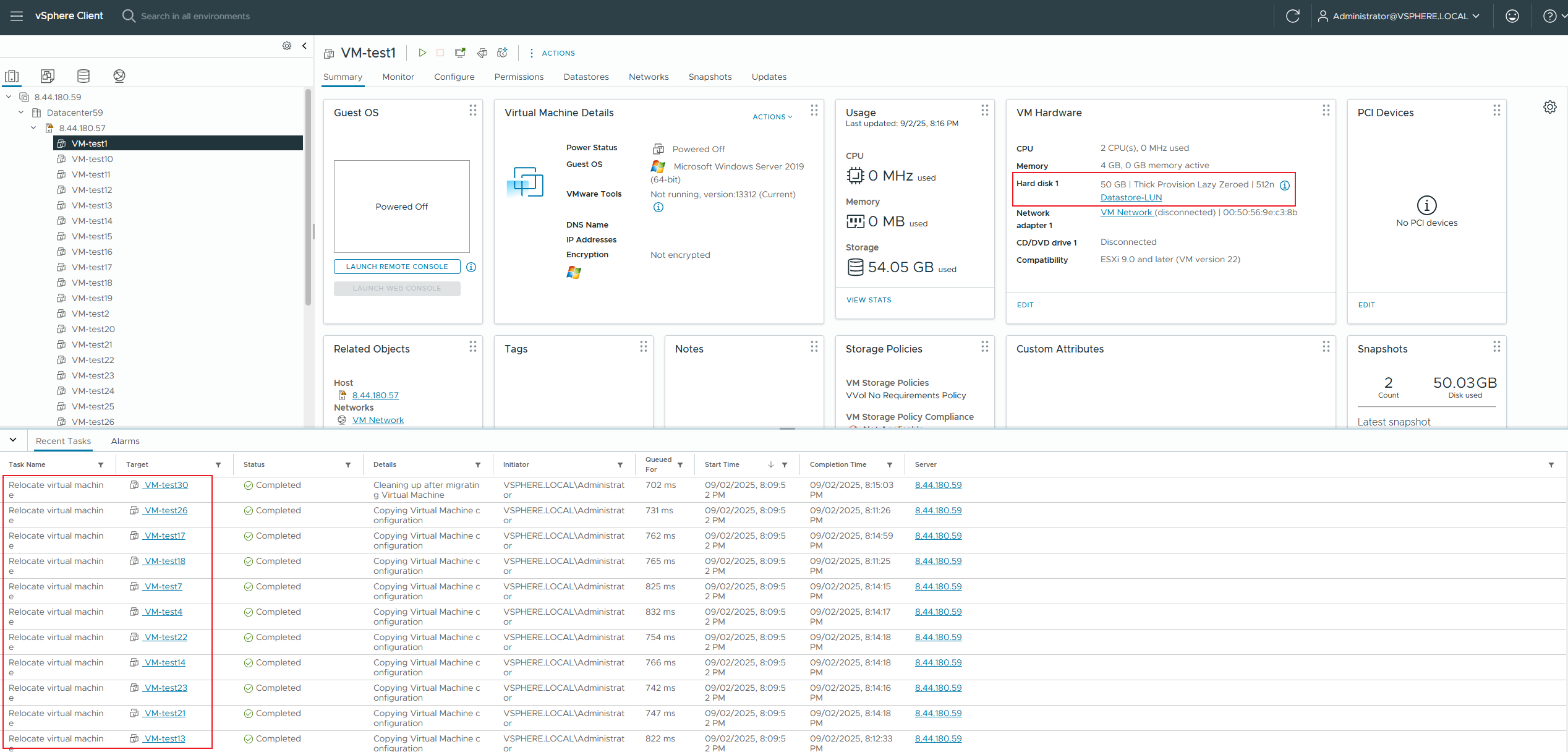Click the edit settings toolbar icon
Viewport: 1568px width, 752px height.
(482, 53)
